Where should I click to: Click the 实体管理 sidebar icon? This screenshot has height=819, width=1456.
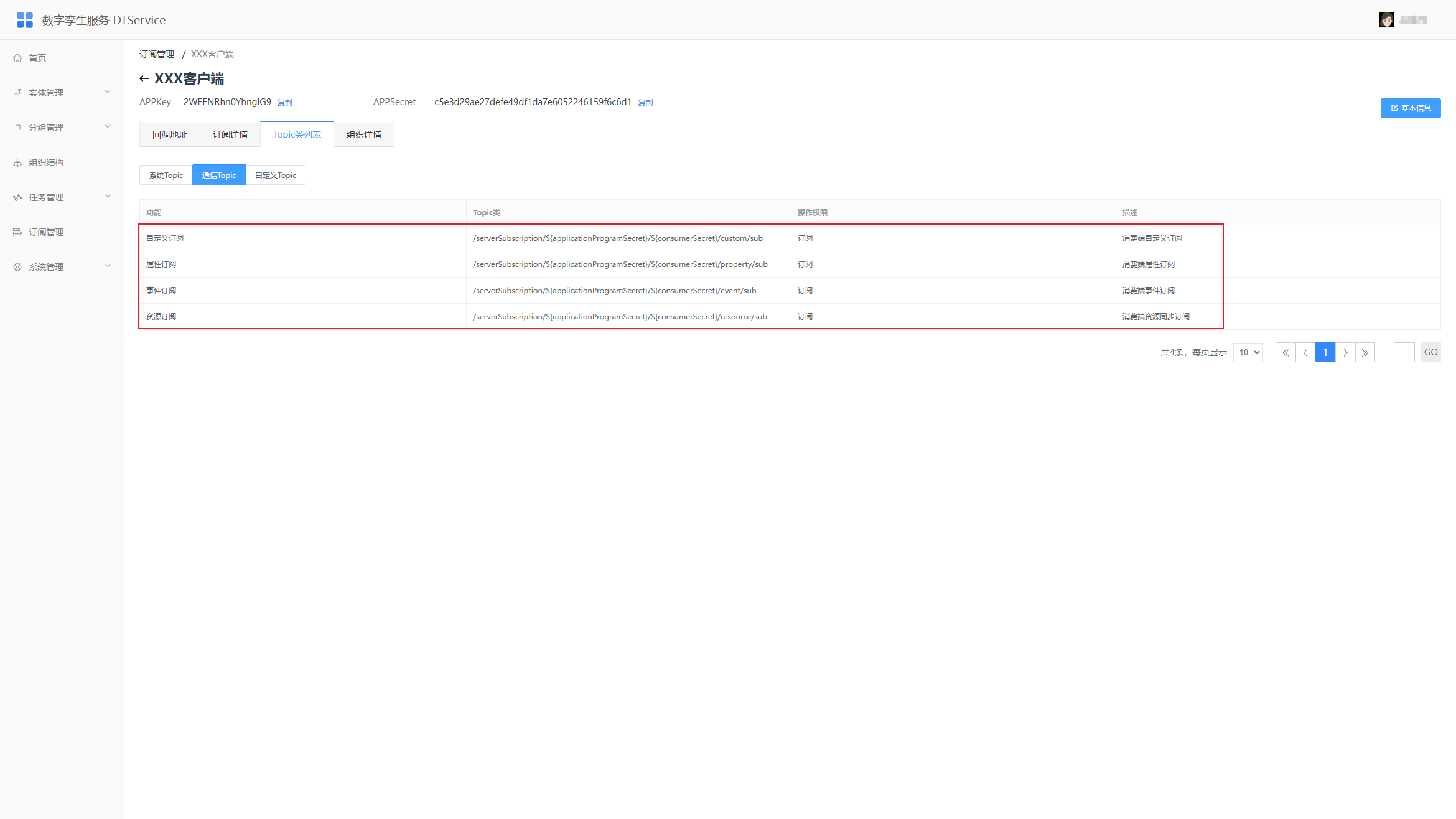(17, 93)
